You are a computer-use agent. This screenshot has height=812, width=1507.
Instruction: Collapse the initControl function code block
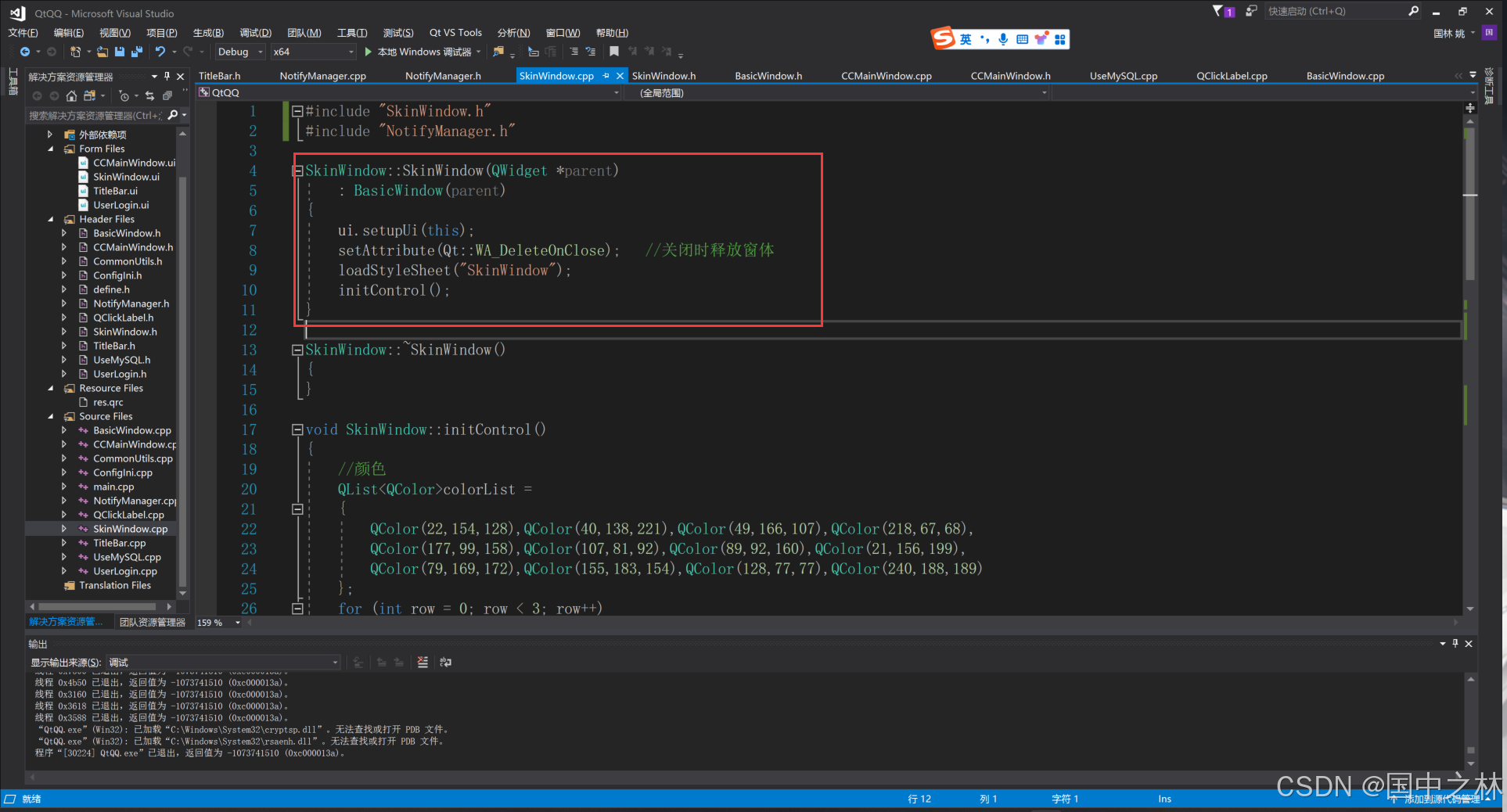coord(297,429)
